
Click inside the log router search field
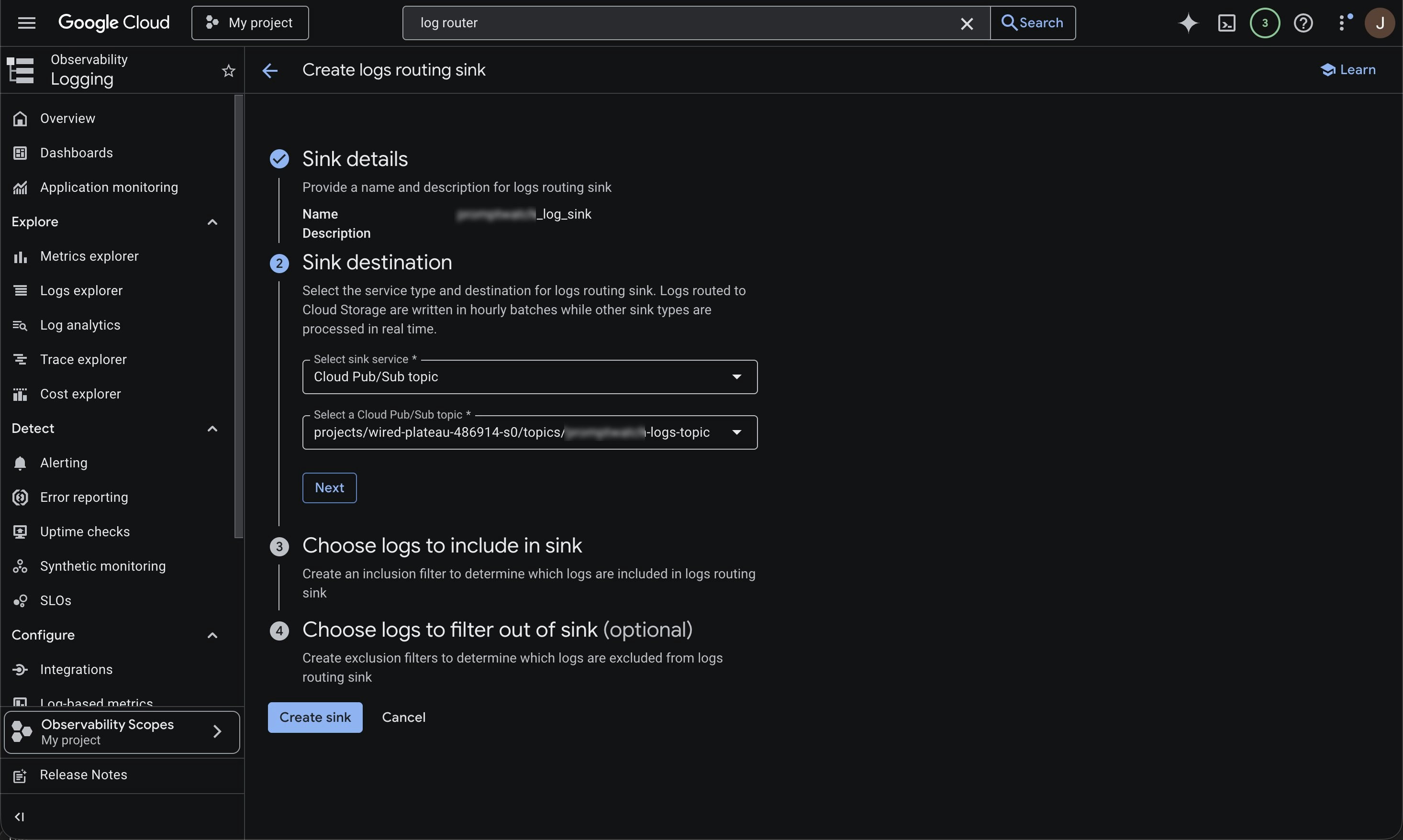click(679, 22)
